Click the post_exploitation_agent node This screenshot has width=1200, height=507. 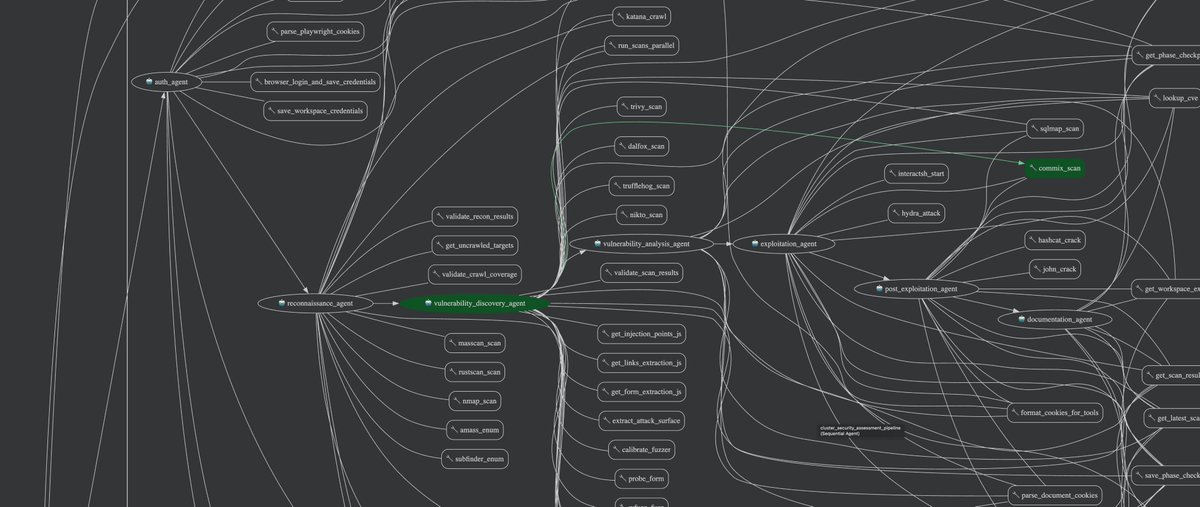tap(916, 289)
